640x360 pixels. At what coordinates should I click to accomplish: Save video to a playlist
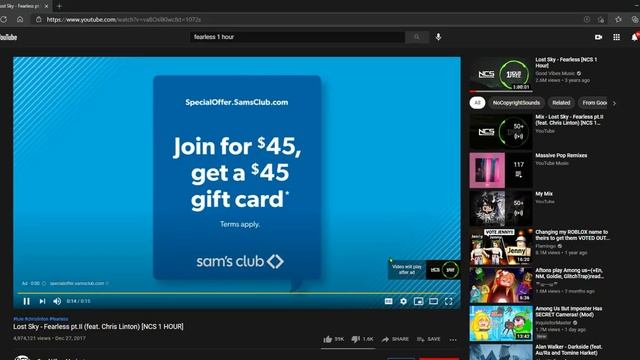[x=429, y=339]
